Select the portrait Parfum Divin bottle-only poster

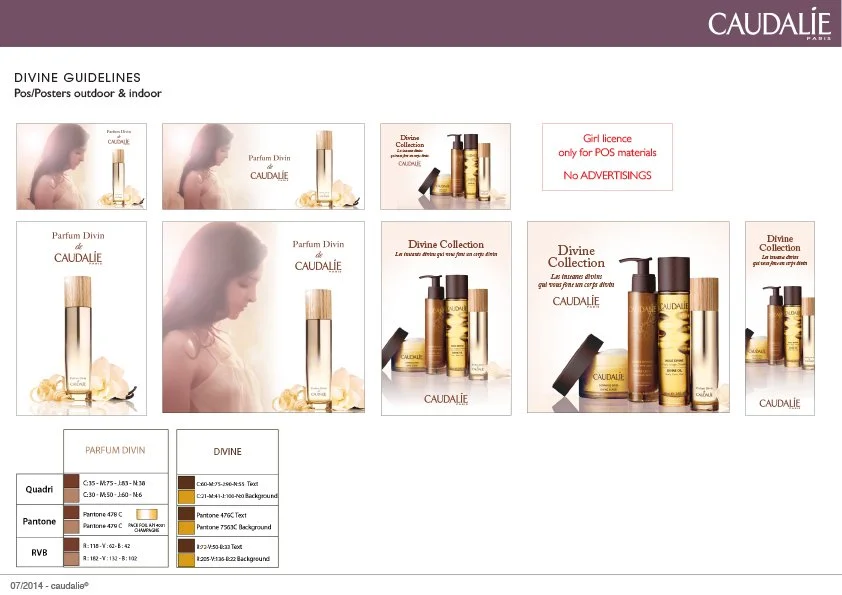(x=81, y=318)
